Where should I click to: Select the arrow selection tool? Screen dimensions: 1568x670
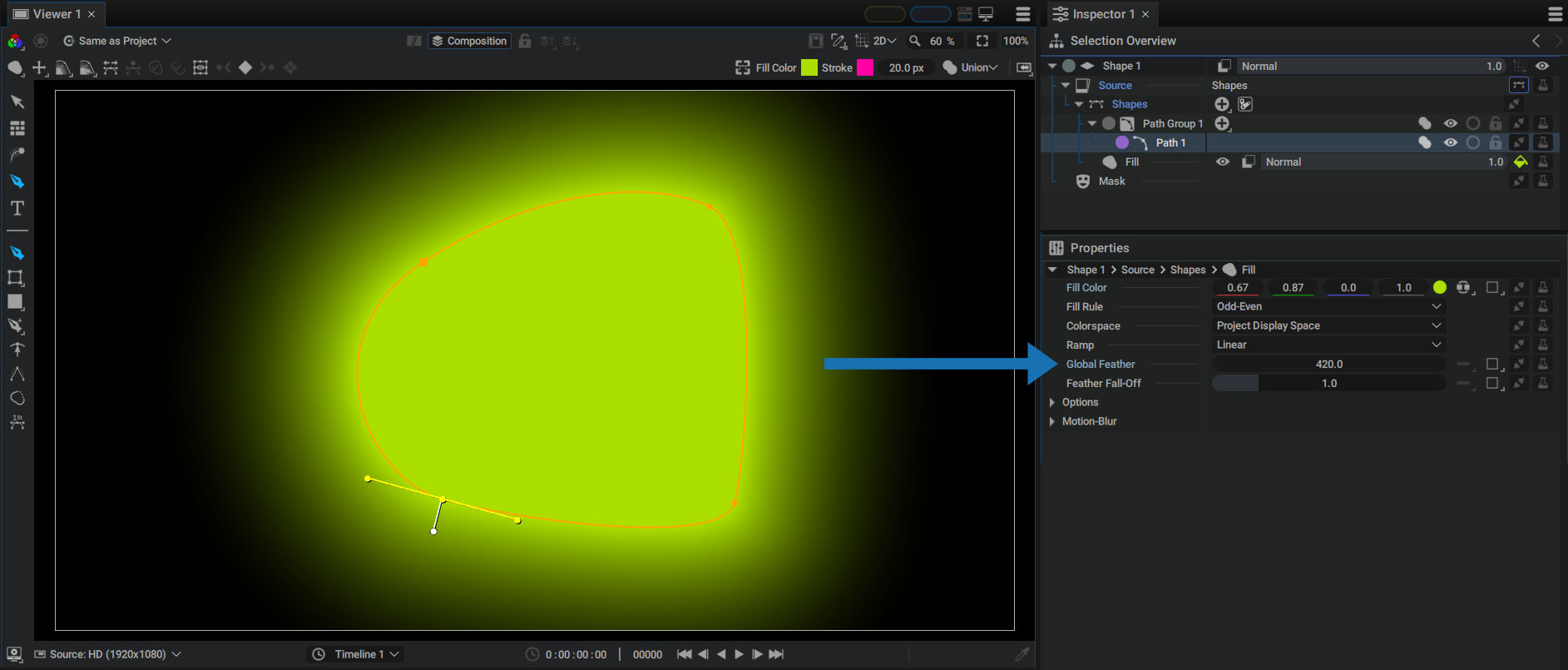click(17, 102)
